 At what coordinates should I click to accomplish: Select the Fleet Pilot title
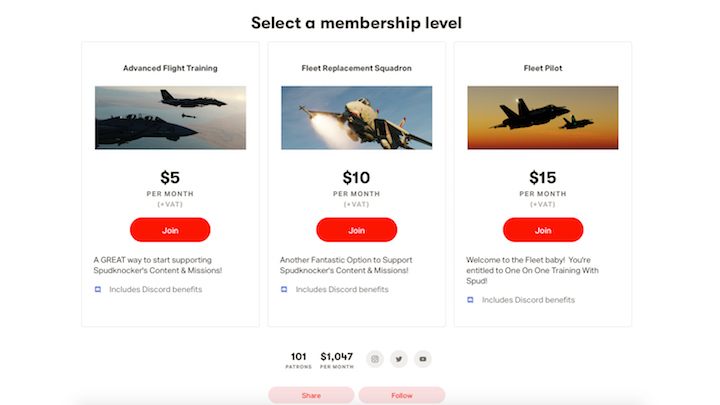click(543, 68)
